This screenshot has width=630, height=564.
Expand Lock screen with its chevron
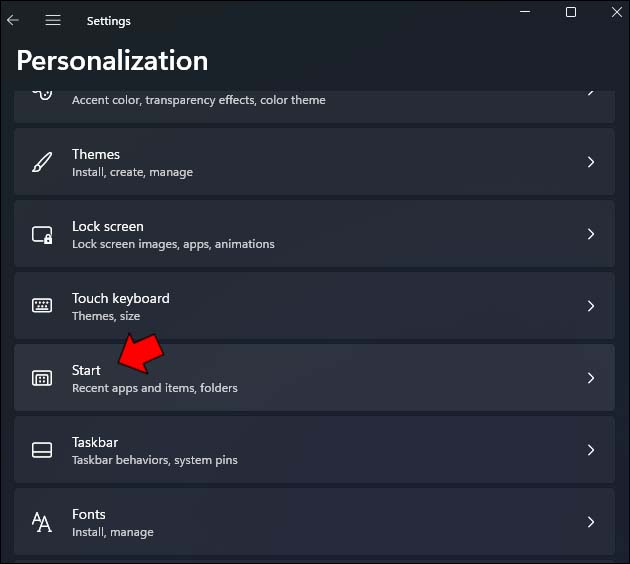click(x=591, y=234)
